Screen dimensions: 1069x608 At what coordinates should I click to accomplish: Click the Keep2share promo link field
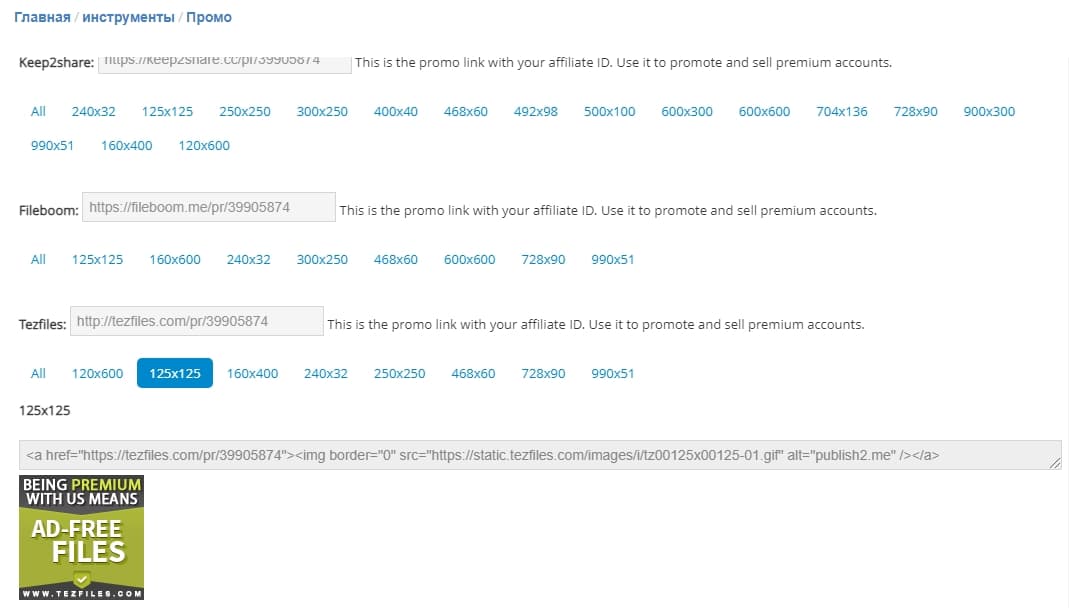(225, 63)
